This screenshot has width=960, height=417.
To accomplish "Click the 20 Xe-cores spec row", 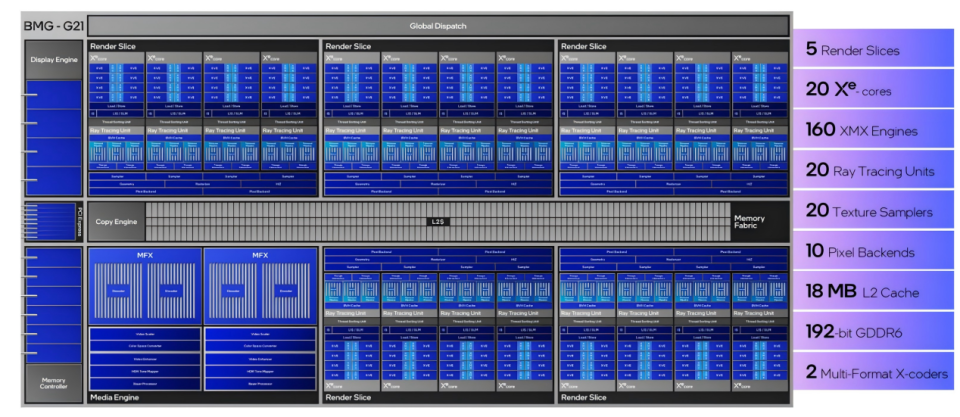I will [x=876, y=90].
